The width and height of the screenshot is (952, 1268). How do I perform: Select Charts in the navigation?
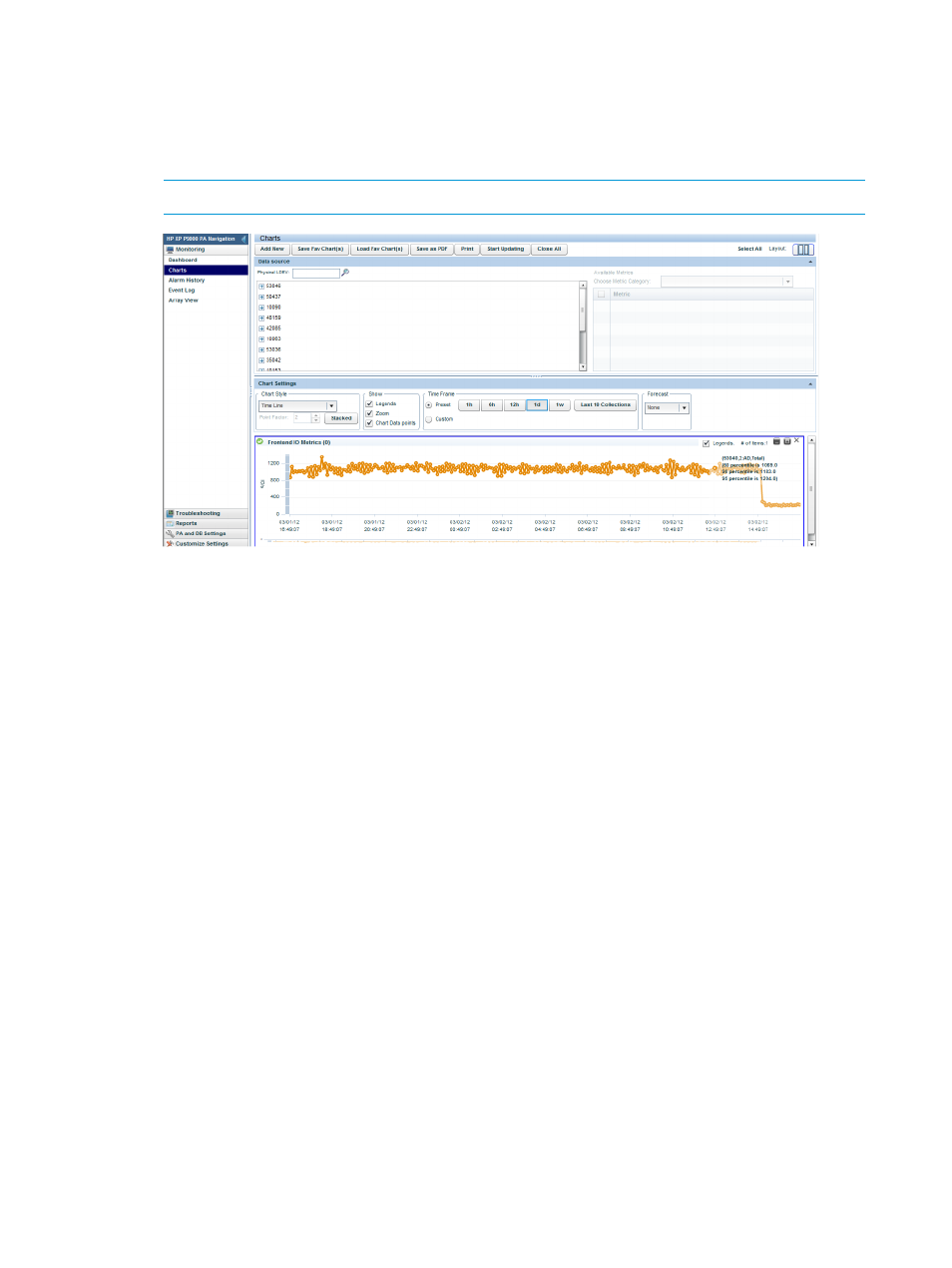207,270
